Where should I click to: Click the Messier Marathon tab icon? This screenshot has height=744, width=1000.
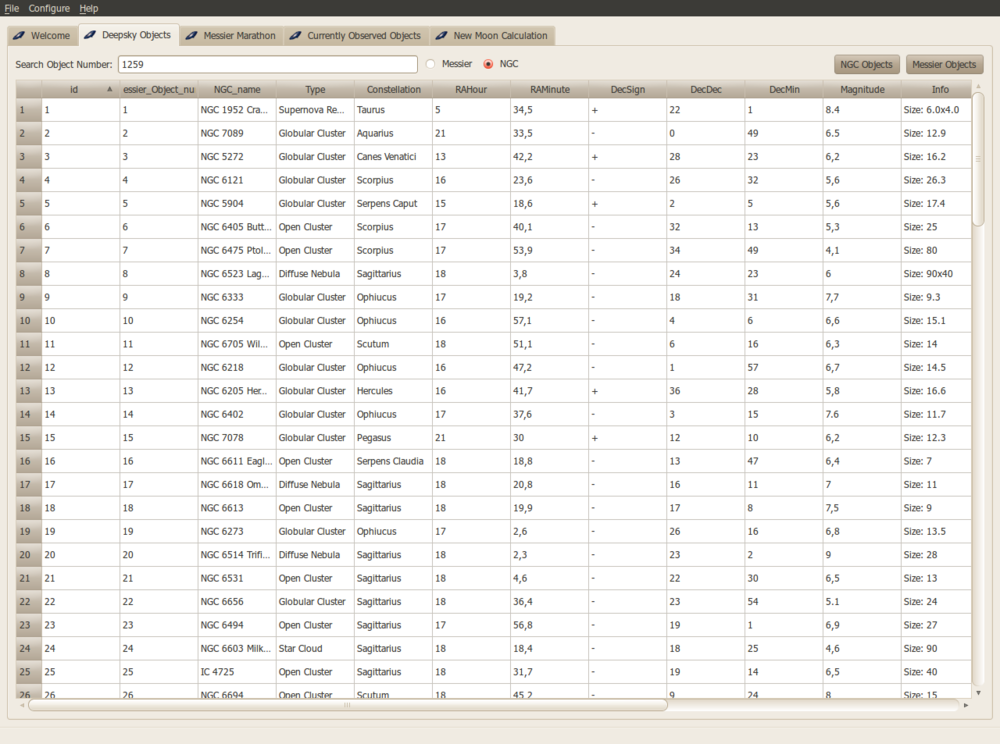point(192,36)
